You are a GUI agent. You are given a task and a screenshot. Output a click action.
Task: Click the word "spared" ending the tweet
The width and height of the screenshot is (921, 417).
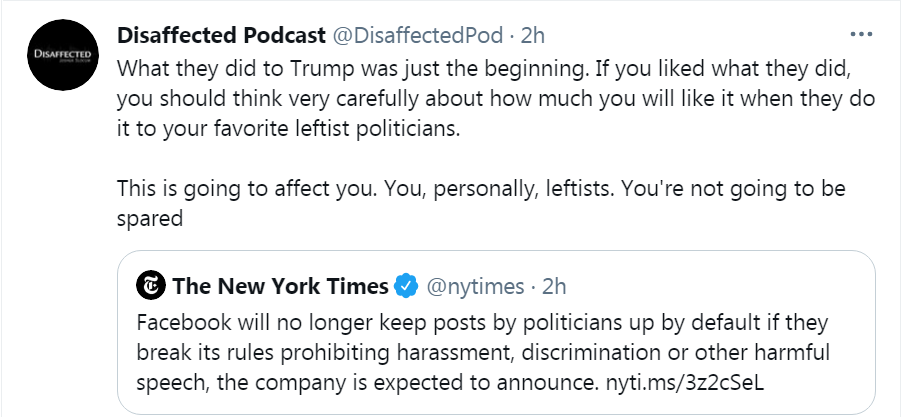point(150,218)
